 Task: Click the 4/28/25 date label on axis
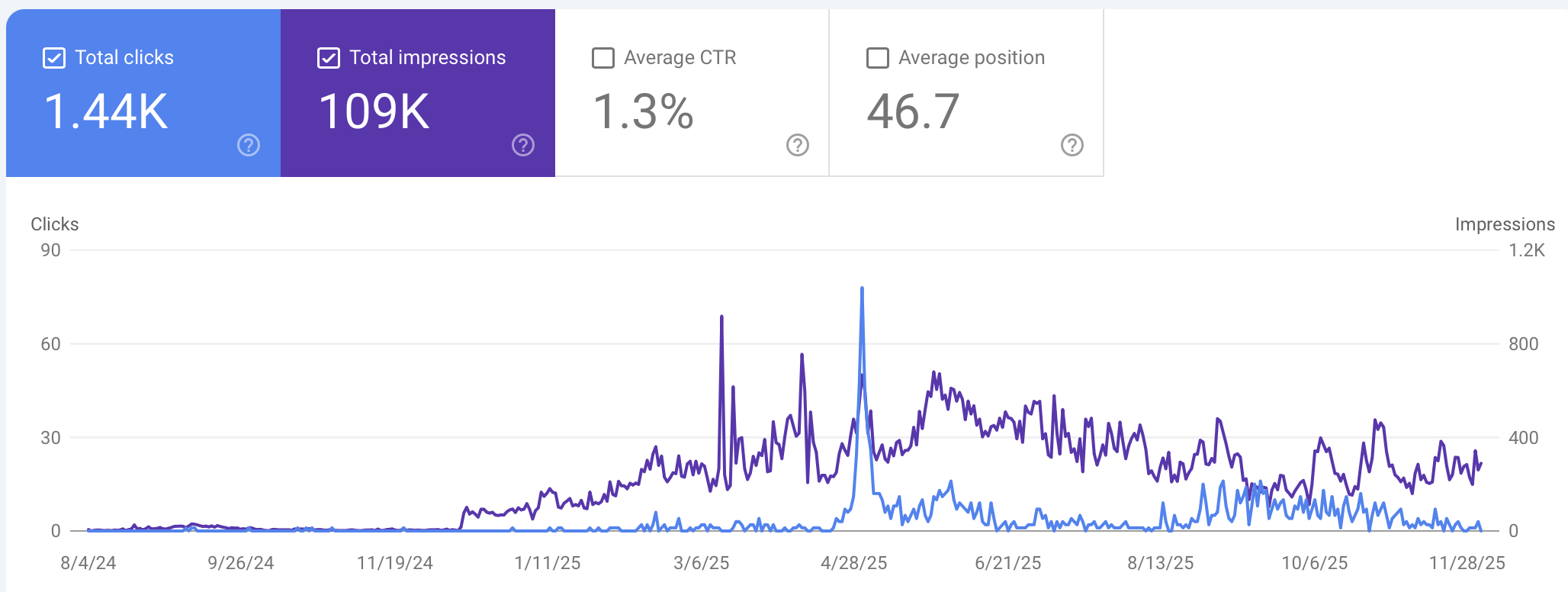point(853,563)
